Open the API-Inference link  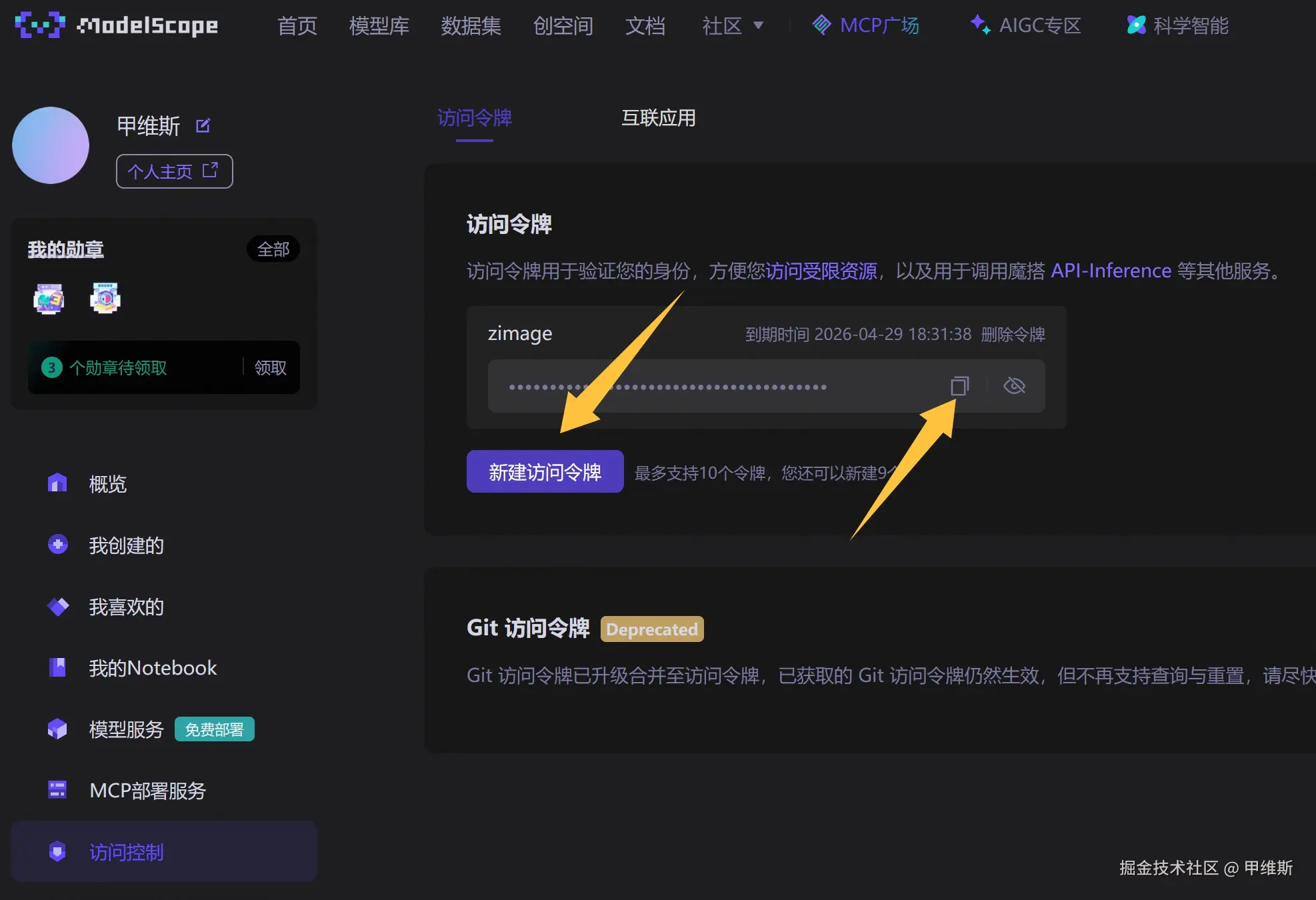[1111, 271]
